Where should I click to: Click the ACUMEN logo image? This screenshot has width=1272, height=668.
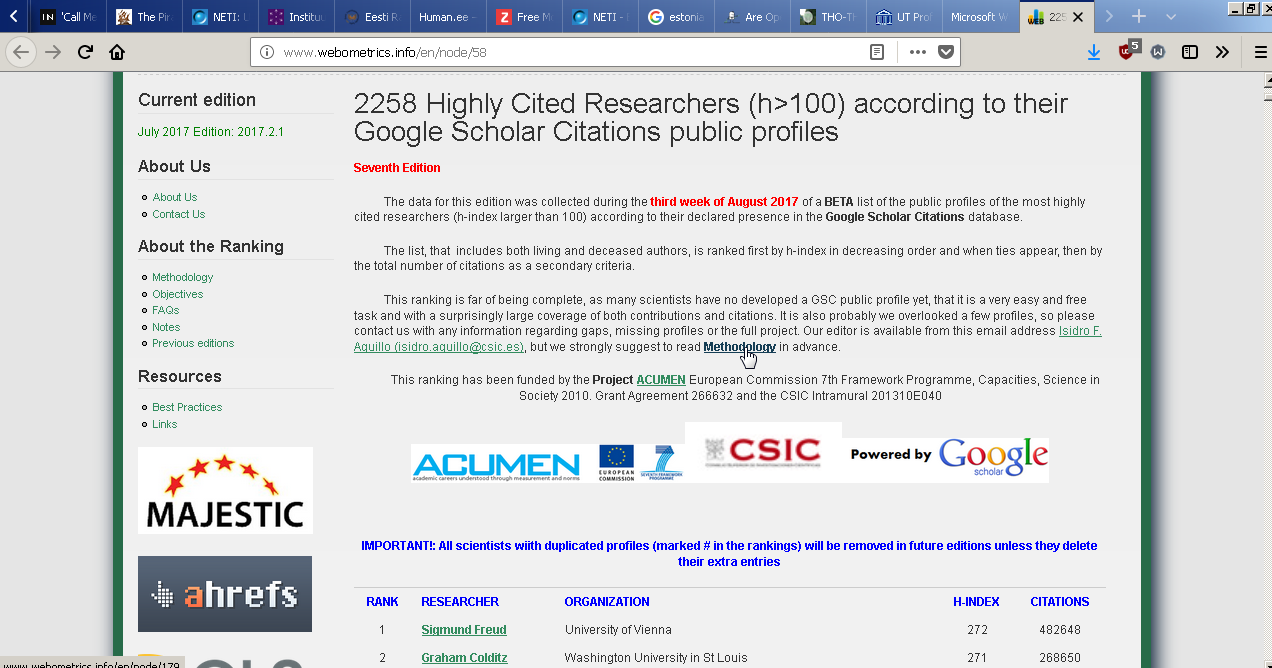(x=496, y=464)
